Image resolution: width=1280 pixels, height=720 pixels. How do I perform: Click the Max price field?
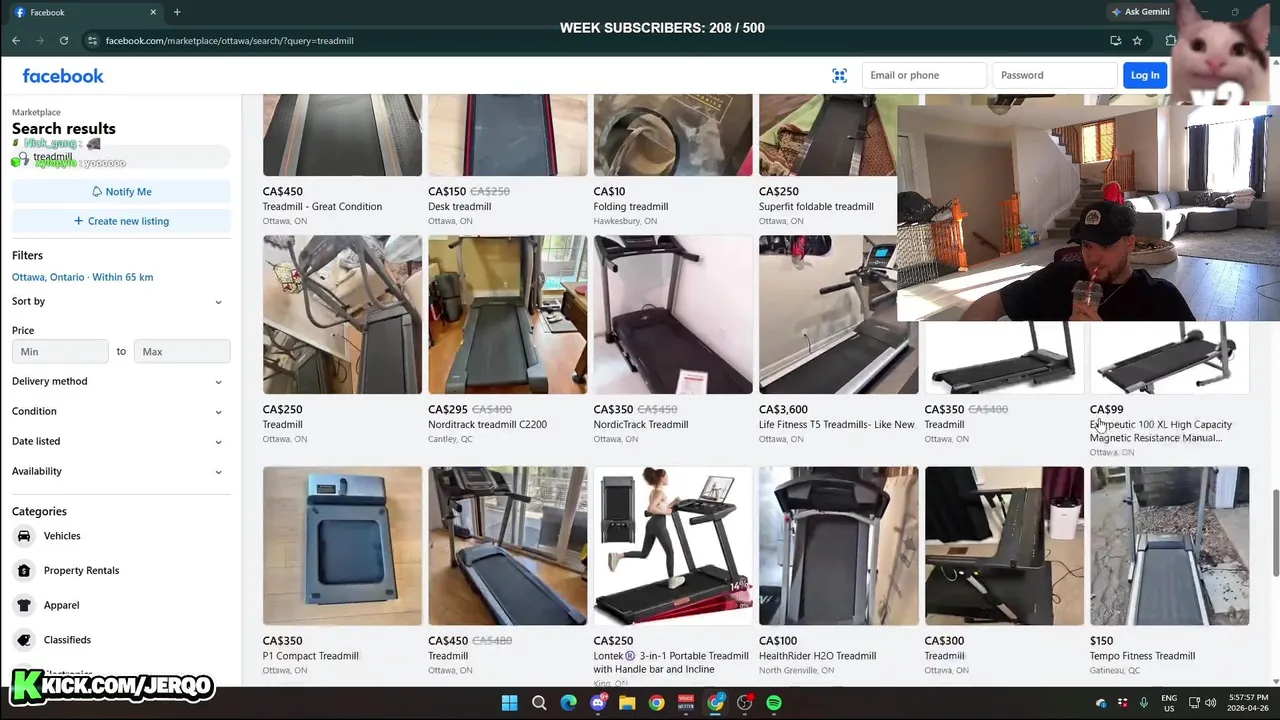[x=182, y=351]
